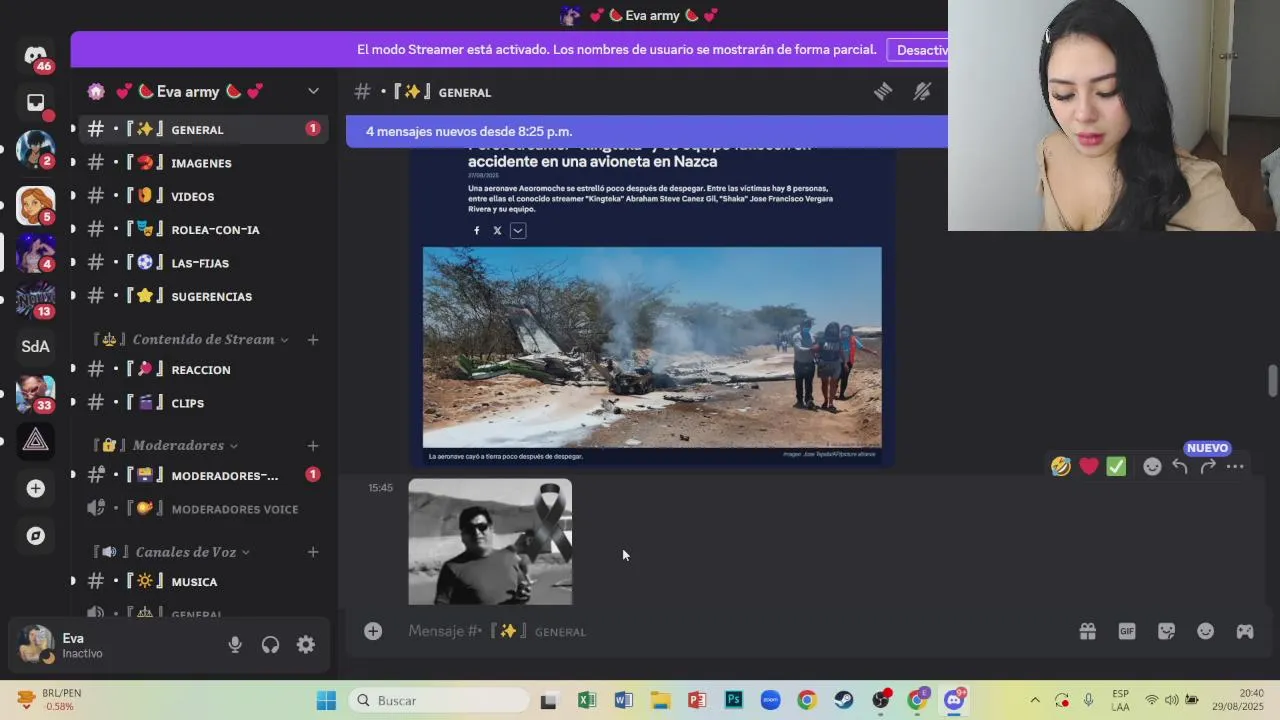Click the Desactivar streamer mode button
The image size is (1280, 720).
[x=918, y=50]
